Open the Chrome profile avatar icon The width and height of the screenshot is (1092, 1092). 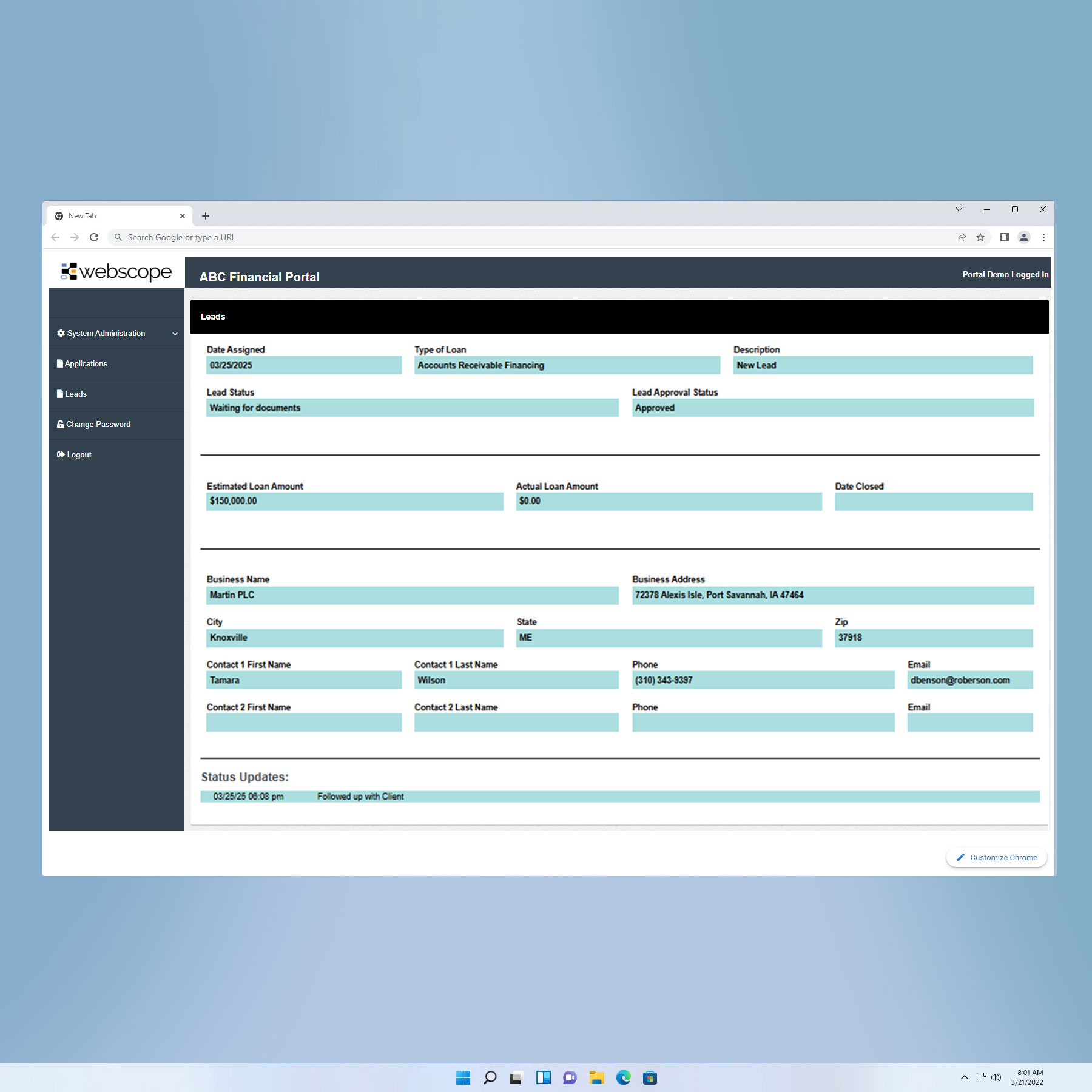pos(1024,237)
